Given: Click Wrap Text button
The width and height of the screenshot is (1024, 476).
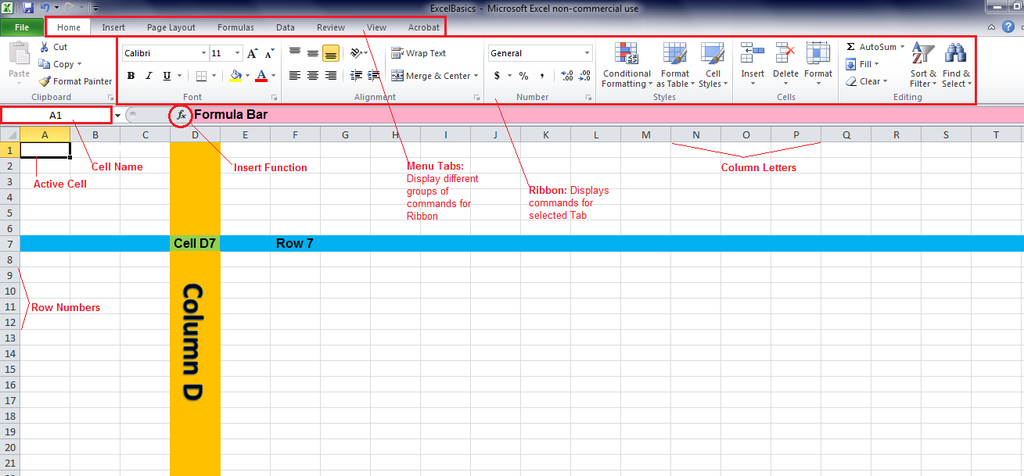Looking at the screenshot, I should click(419, 54).
